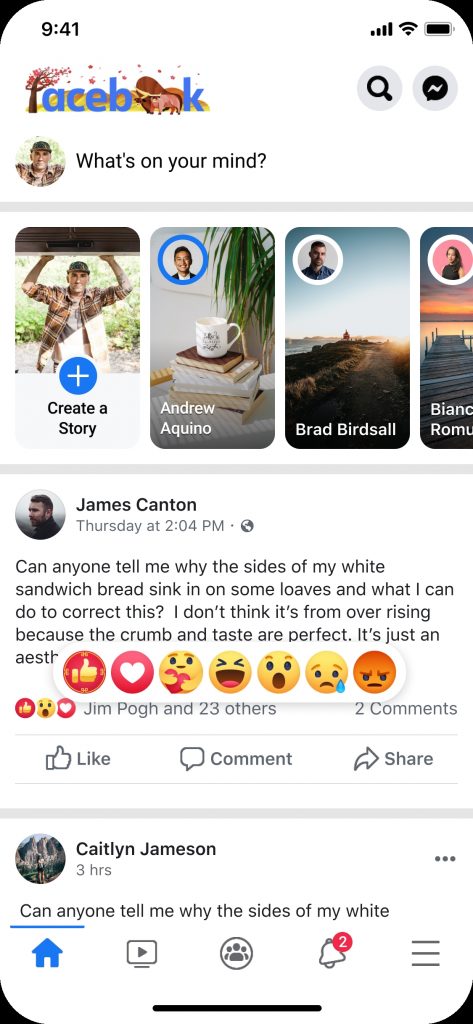Open options on Caitlyn Jameson's post

pyautogui.click(x=445, y=858)
